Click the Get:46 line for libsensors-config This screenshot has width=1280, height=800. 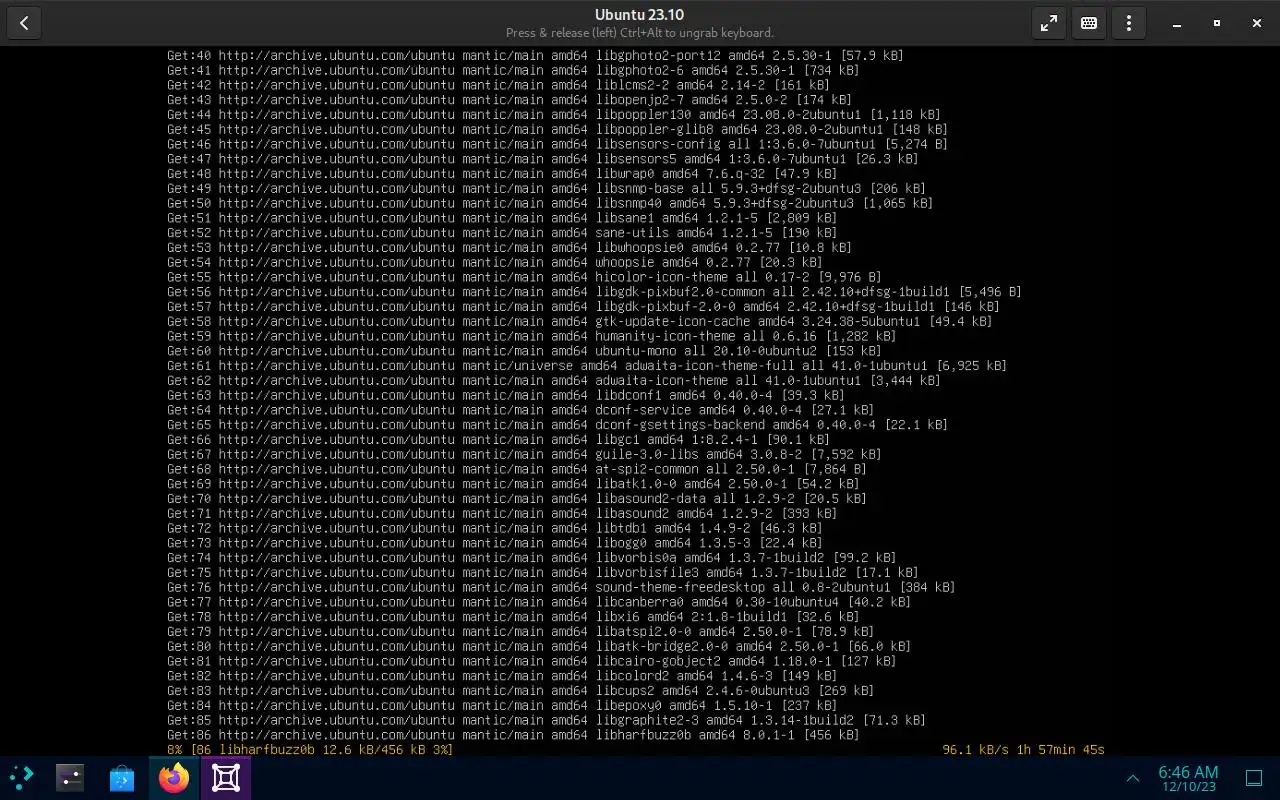[557, 144]
